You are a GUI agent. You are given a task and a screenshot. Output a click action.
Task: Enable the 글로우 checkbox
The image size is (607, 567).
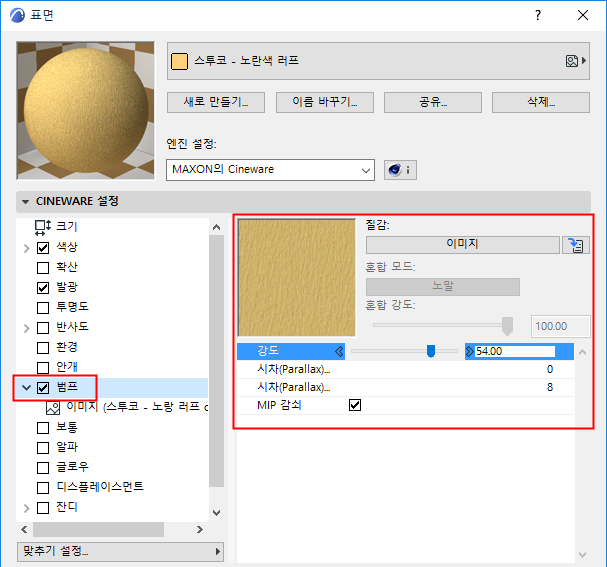click(x=43, y=468)
